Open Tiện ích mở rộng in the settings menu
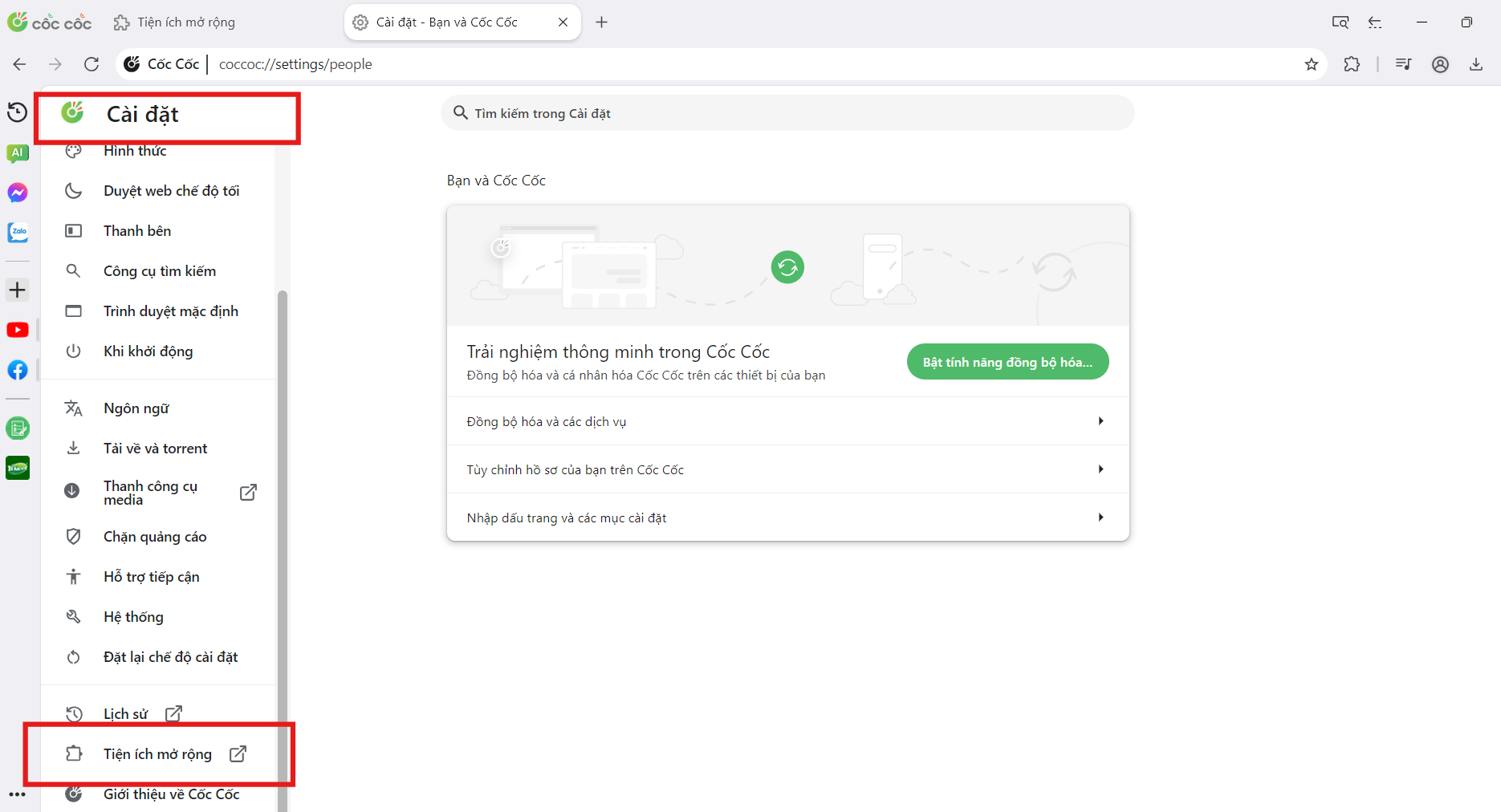The width and height of the screenshot is (1501, 812). pos(157,754)
